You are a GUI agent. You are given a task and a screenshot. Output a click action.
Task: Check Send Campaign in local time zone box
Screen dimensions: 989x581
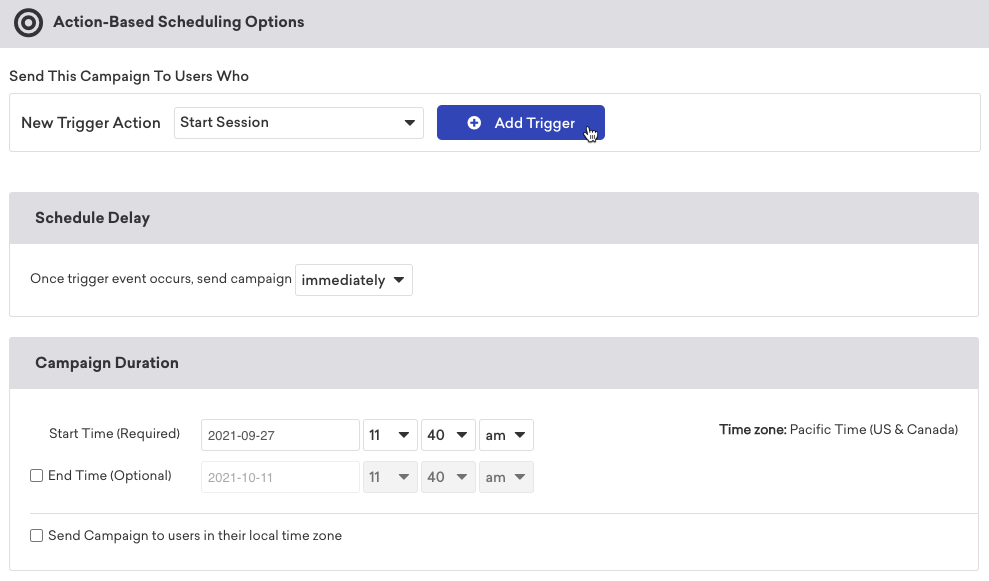click(37, 536)
